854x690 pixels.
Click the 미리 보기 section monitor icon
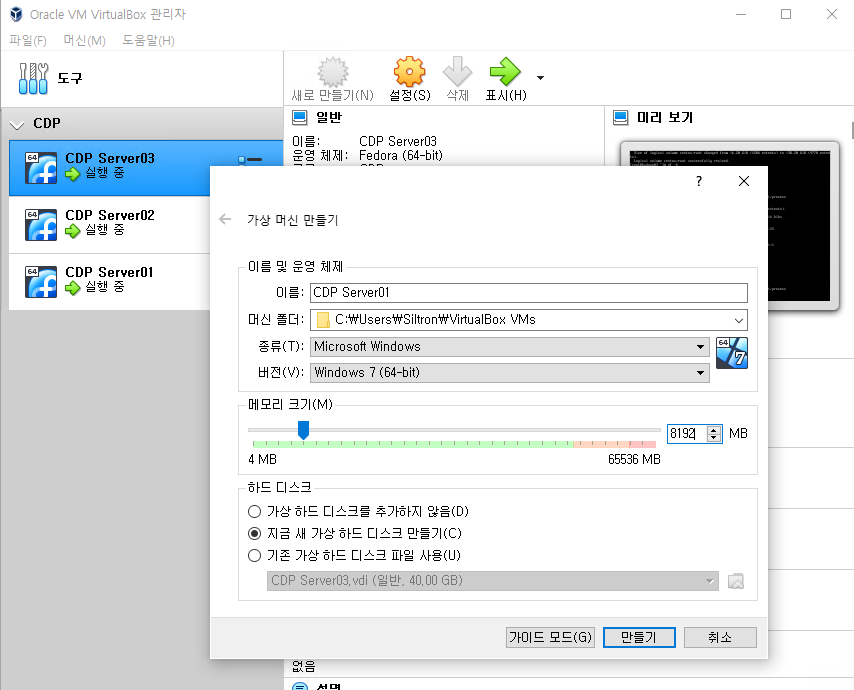(x=620, y=117)
